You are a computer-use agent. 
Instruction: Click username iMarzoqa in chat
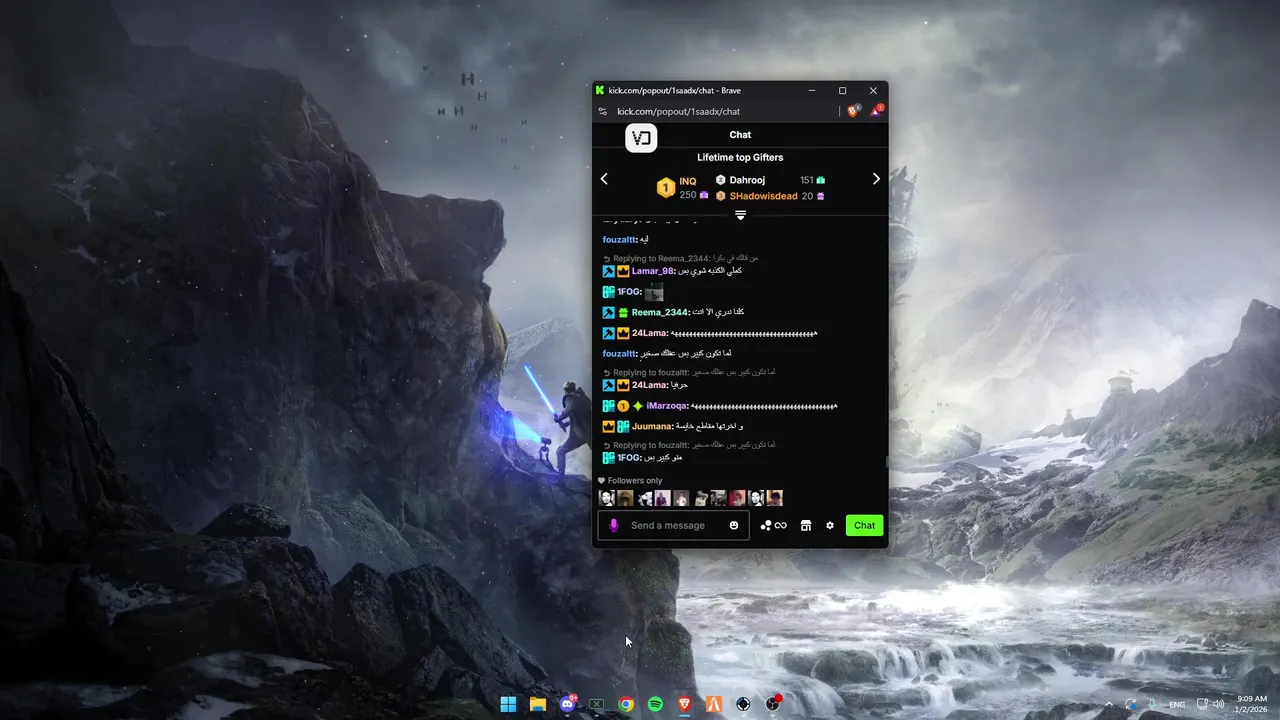(667, 406)
